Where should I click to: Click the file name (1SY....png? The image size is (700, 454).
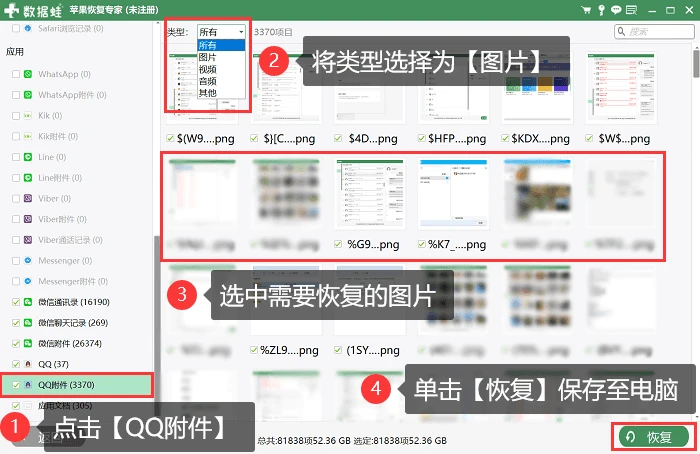coord(373,350)
